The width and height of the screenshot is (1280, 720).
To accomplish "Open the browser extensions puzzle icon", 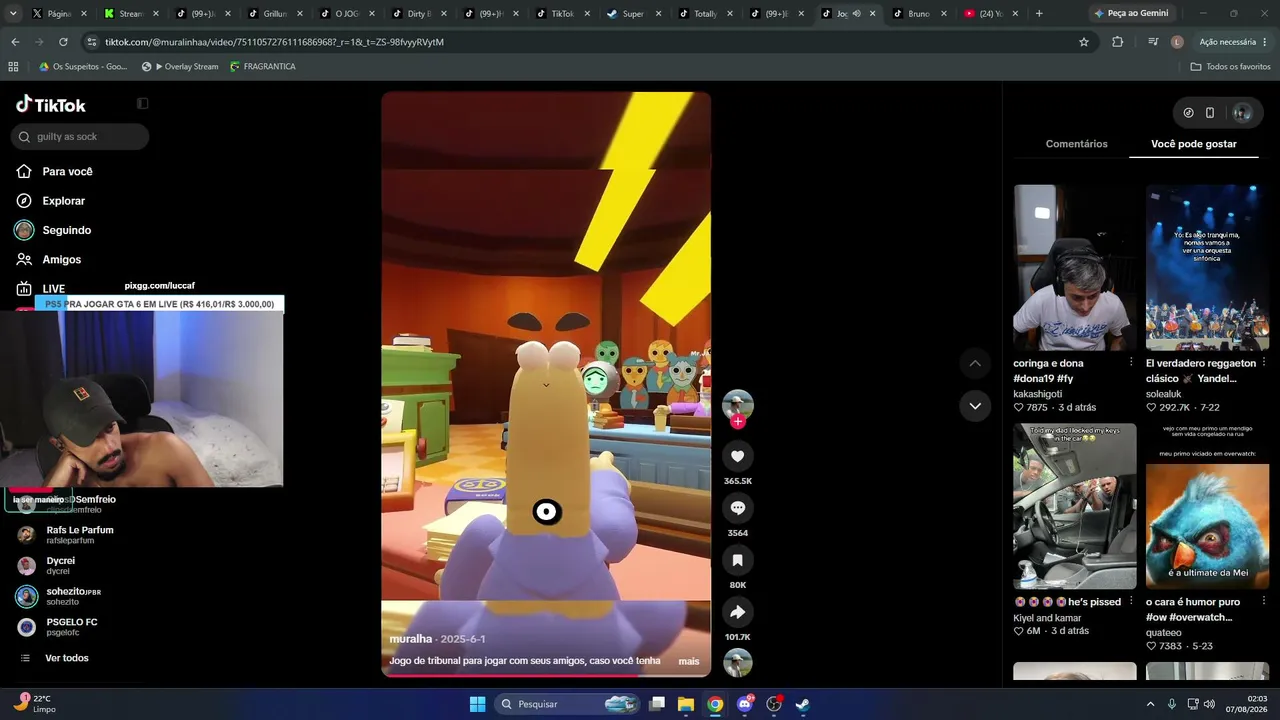I will click(1118, 42).
